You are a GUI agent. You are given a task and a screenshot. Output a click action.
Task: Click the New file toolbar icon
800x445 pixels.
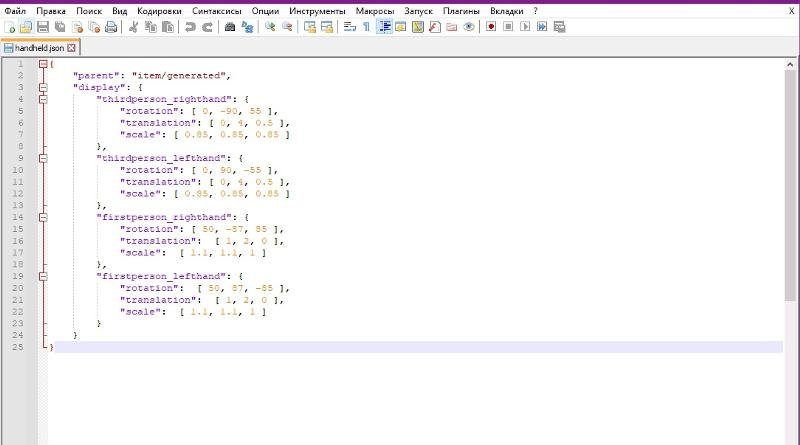(10, 27)
